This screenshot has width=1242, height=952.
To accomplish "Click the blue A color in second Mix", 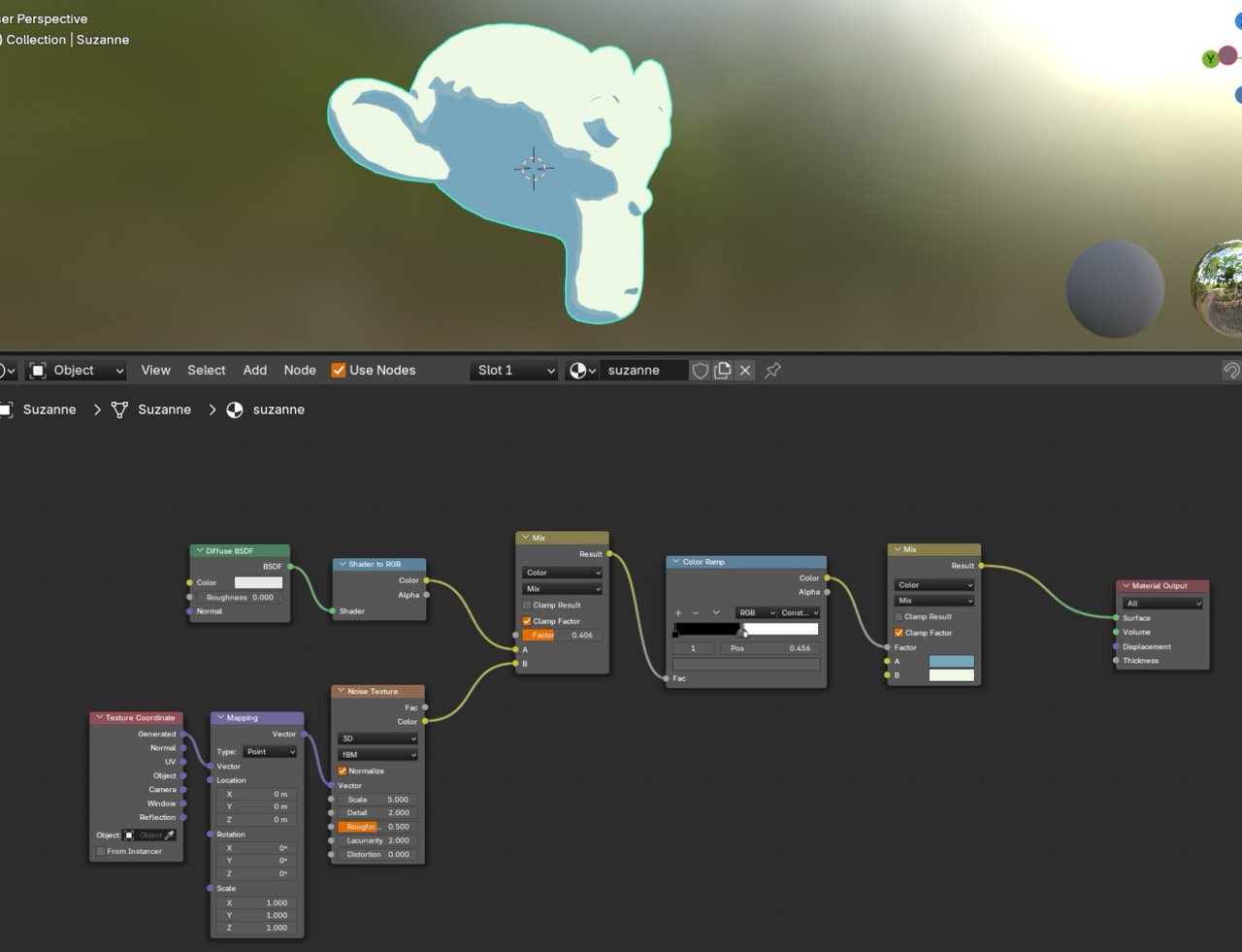I will pos(951,661).
